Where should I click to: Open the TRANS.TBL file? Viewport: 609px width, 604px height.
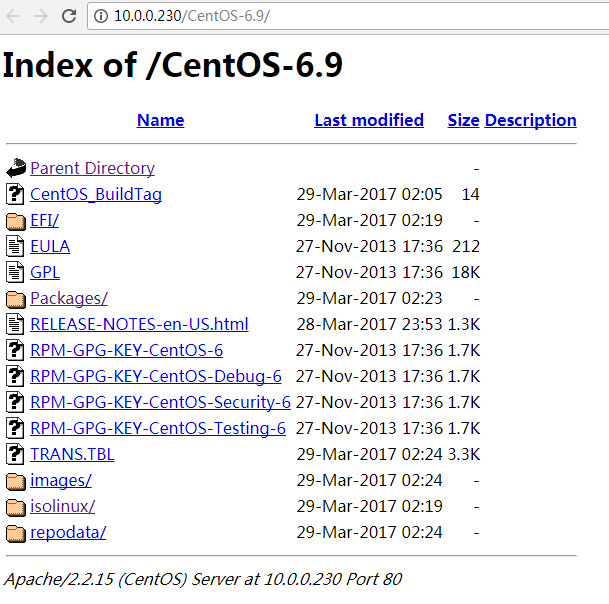[x=72, y=454]
